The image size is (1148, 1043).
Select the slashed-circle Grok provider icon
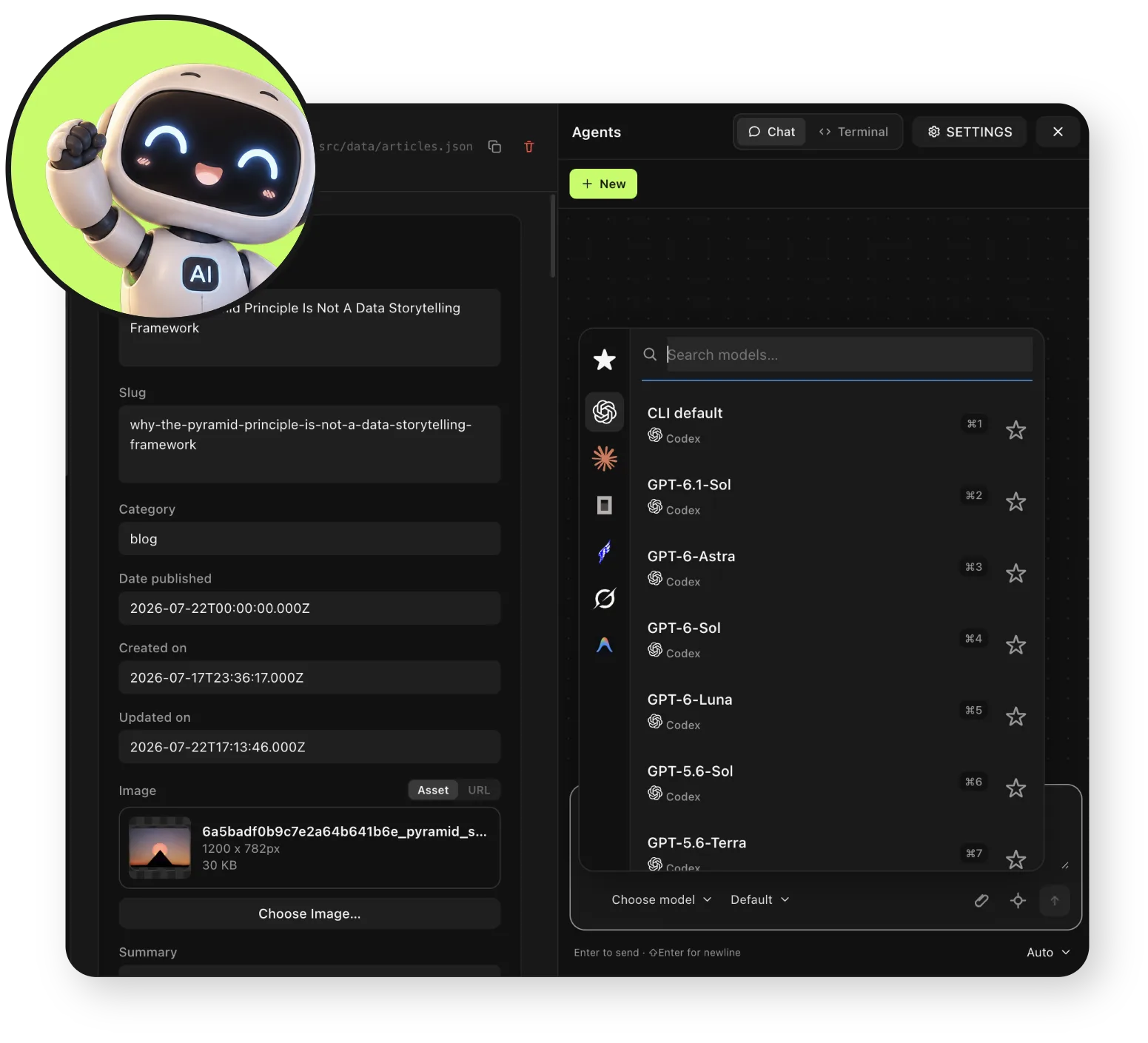pyautogui.click(x=605, y=598)
